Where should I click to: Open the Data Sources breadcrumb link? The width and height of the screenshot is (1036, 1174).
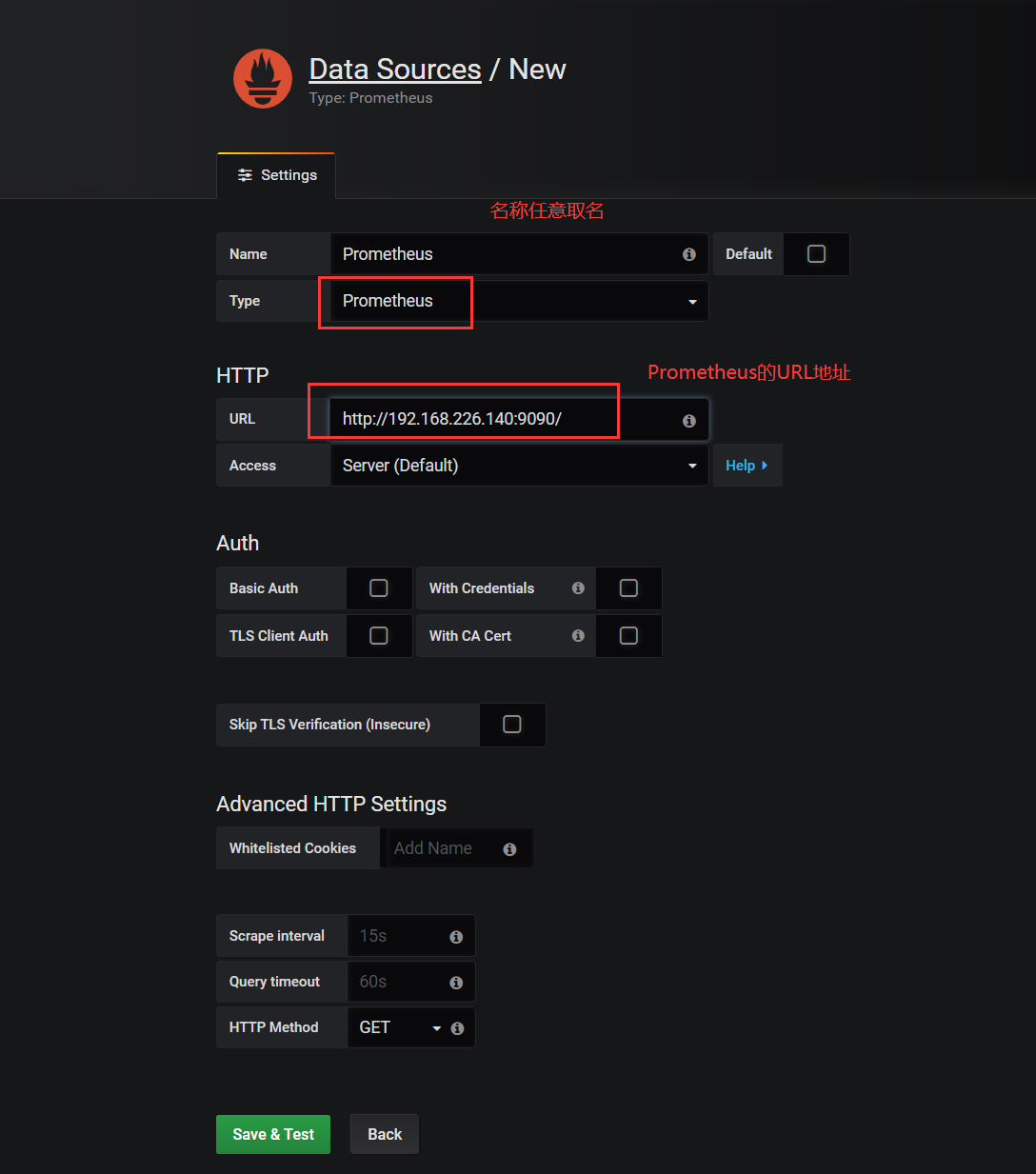click(x=395, y=70)
